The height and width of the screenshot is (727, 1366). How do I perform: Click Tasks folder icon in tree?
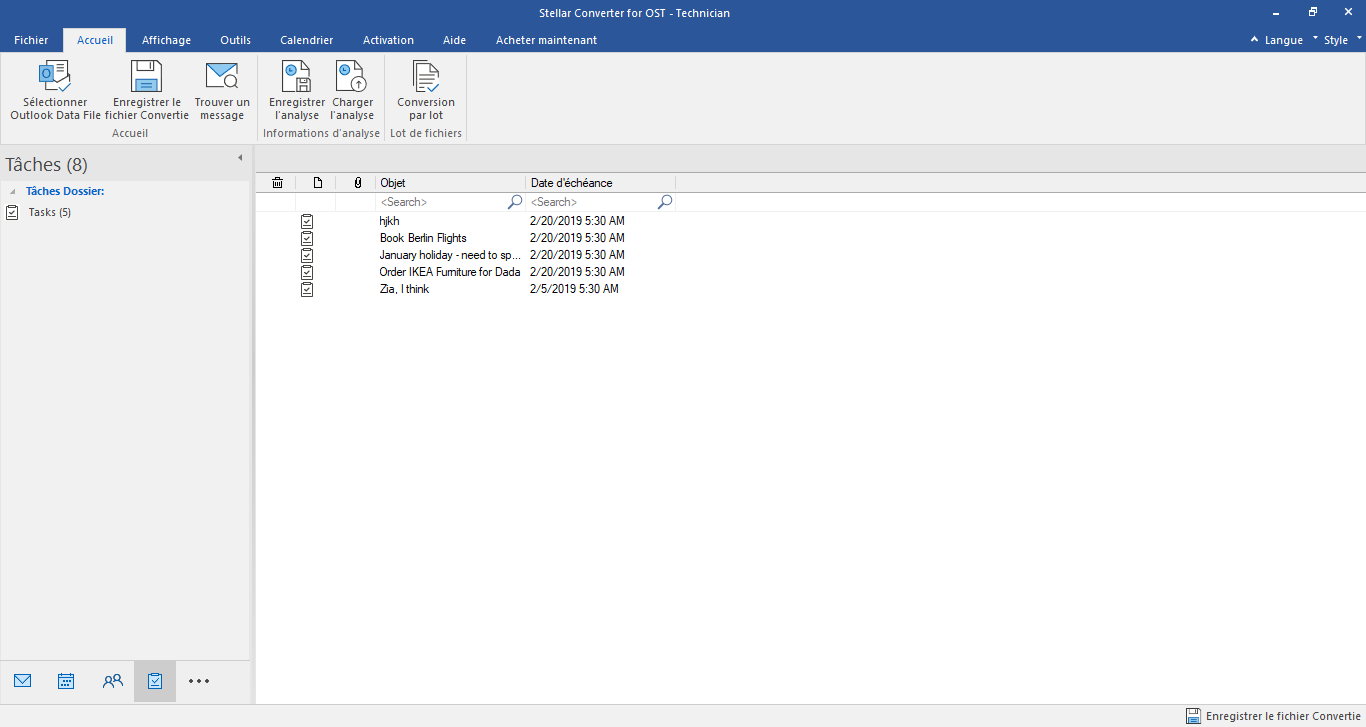point(12,212)
